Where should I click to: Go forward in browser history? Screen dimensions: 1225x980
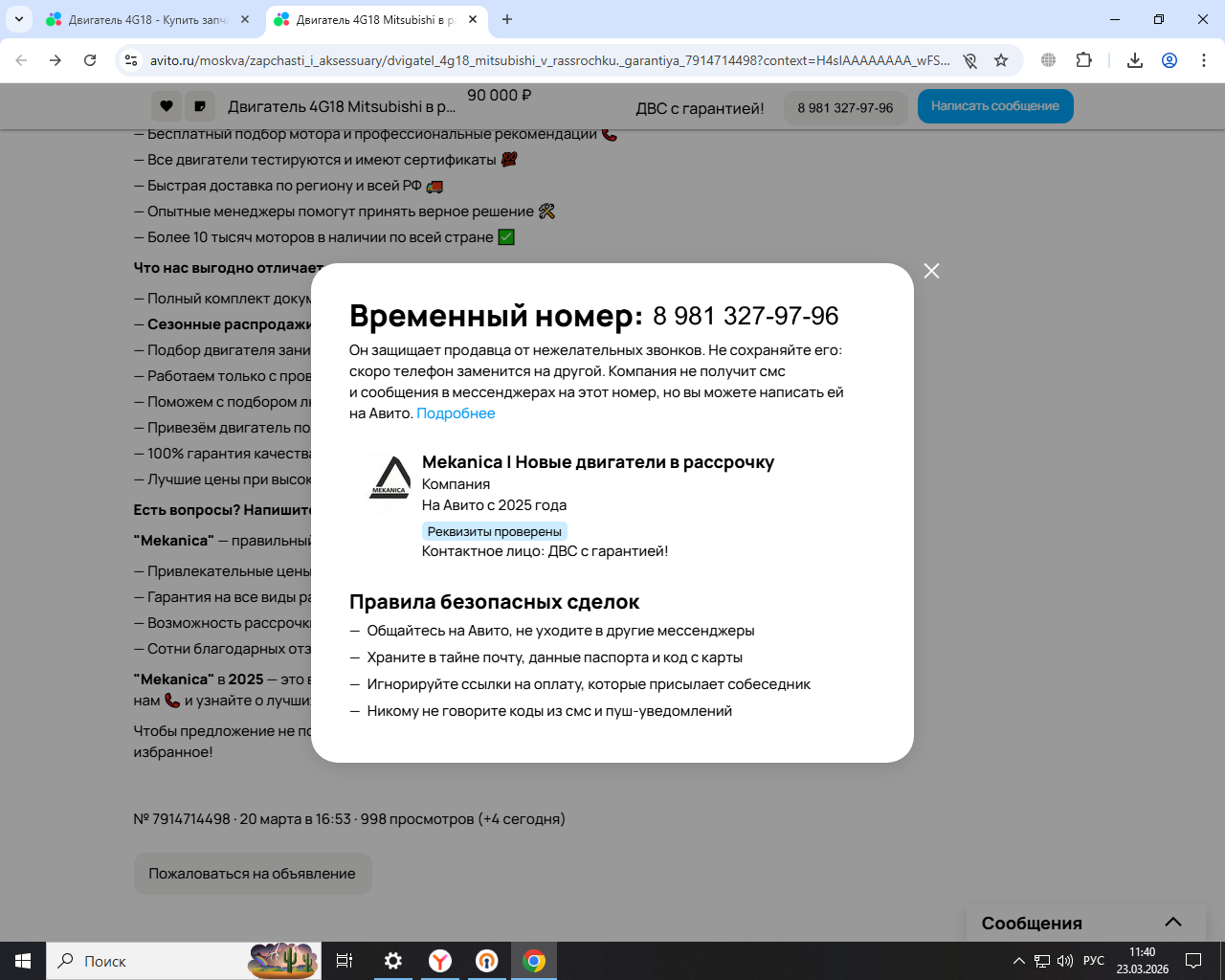coord(56,60)
